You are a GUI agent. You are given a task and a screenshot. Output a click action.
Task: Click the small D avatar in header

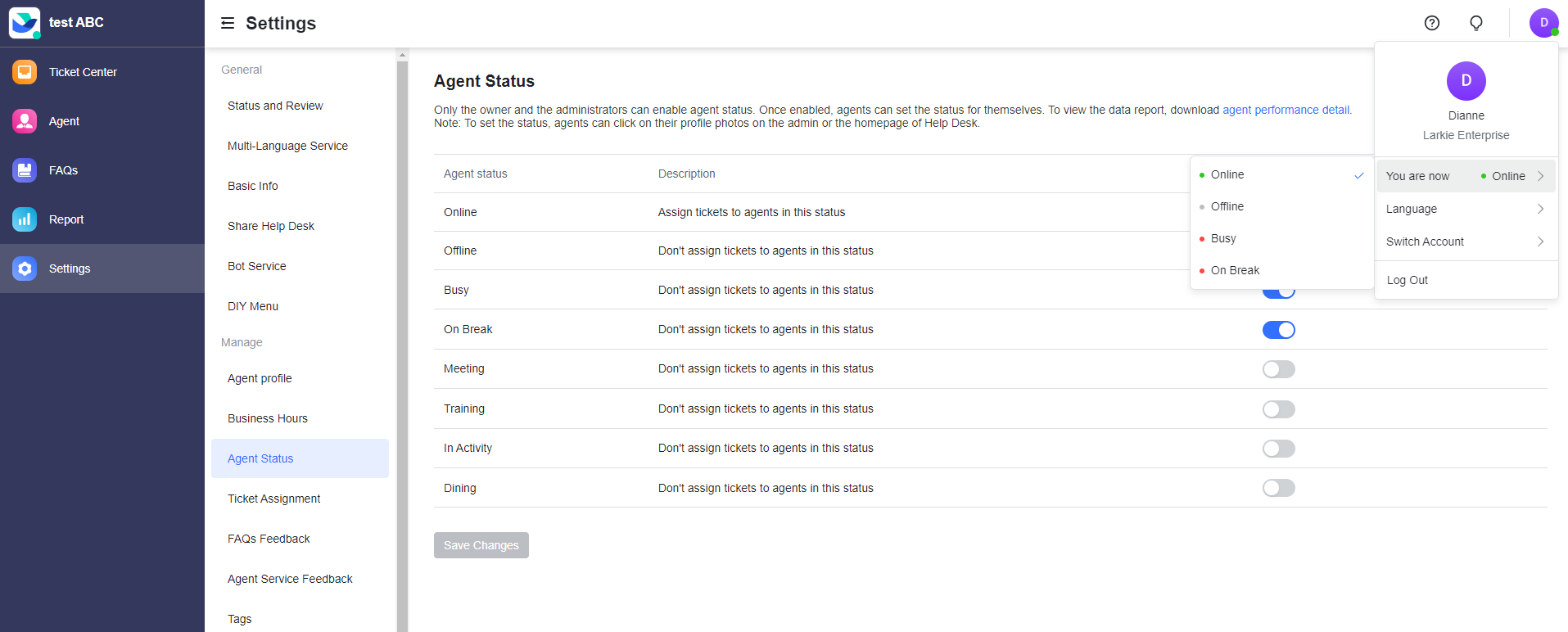[1543, 23]
